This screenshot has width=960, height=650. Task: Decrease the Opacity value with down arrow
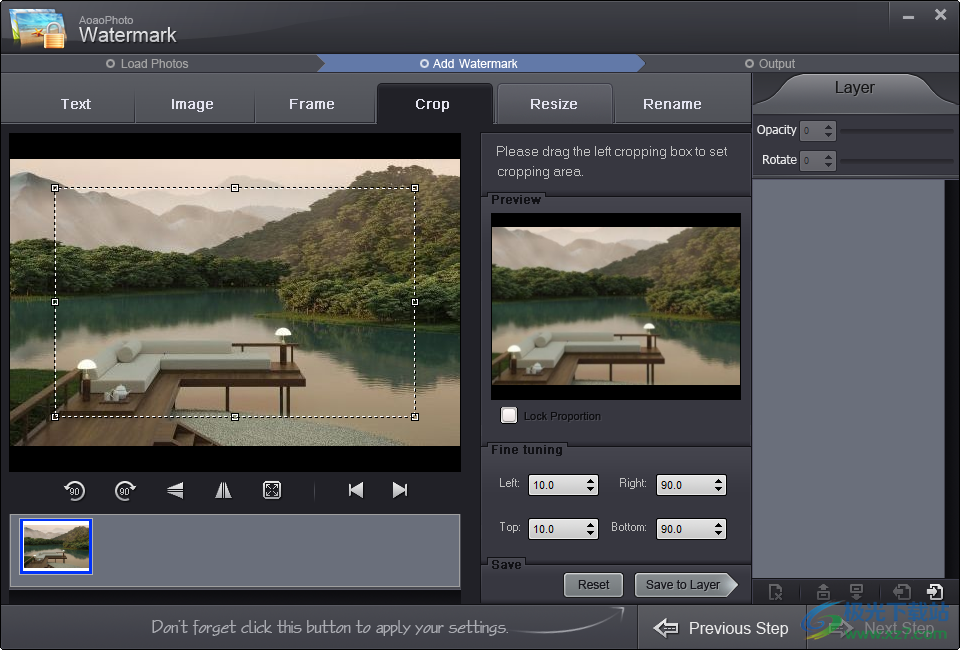coord(828,135)
